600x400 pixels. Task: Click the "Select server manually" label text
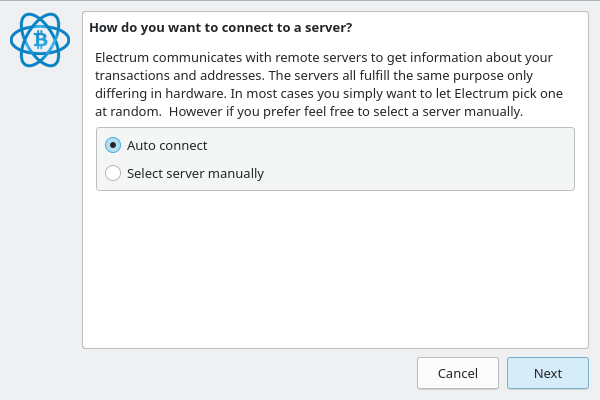195,173
